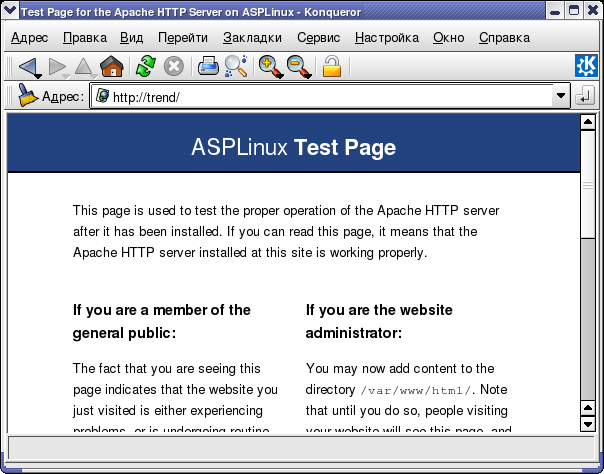Open the window menu in title bar
The width and height of the screenshot is (604, 474).
(10, 10)
